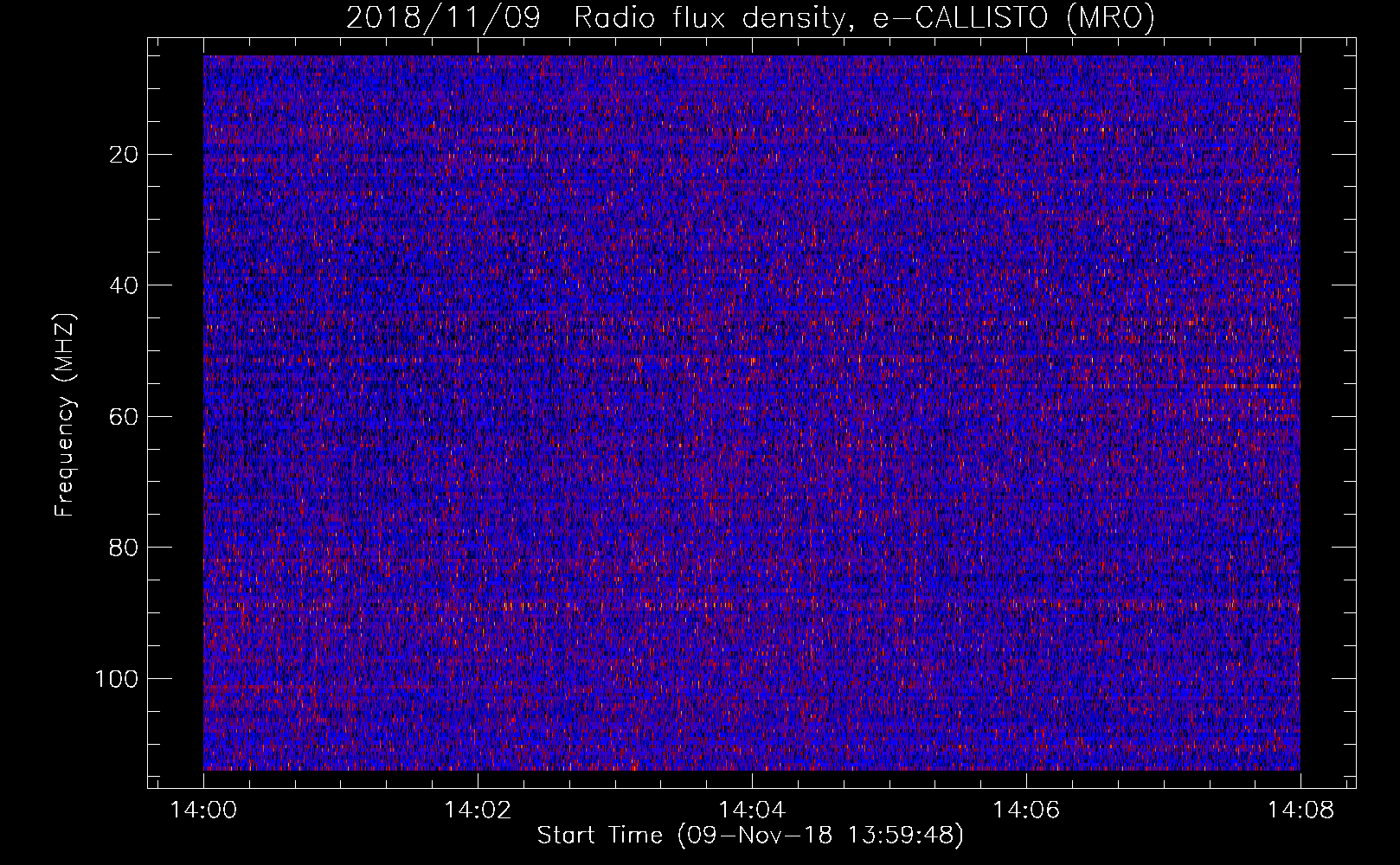Click the plot title "Radio flux density, e-CALLISTO (MRO)"

pos(864,18)
